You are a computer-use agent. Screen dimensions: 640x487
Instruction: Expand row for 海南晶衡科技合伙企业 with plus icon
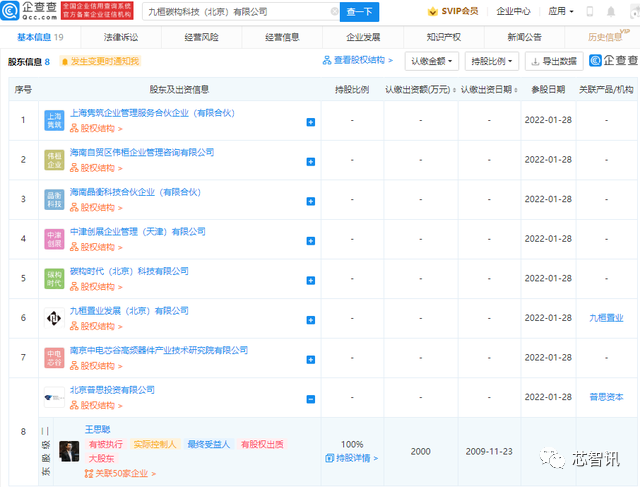pos(311,201)
